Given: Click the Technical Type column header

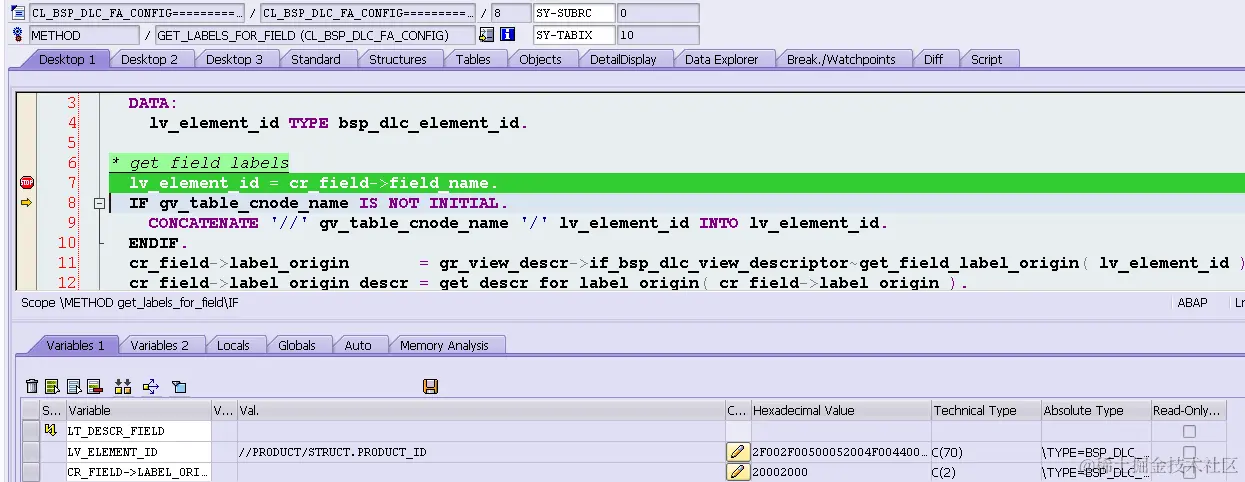Looking at the screenshot, I should pos(985,410).
